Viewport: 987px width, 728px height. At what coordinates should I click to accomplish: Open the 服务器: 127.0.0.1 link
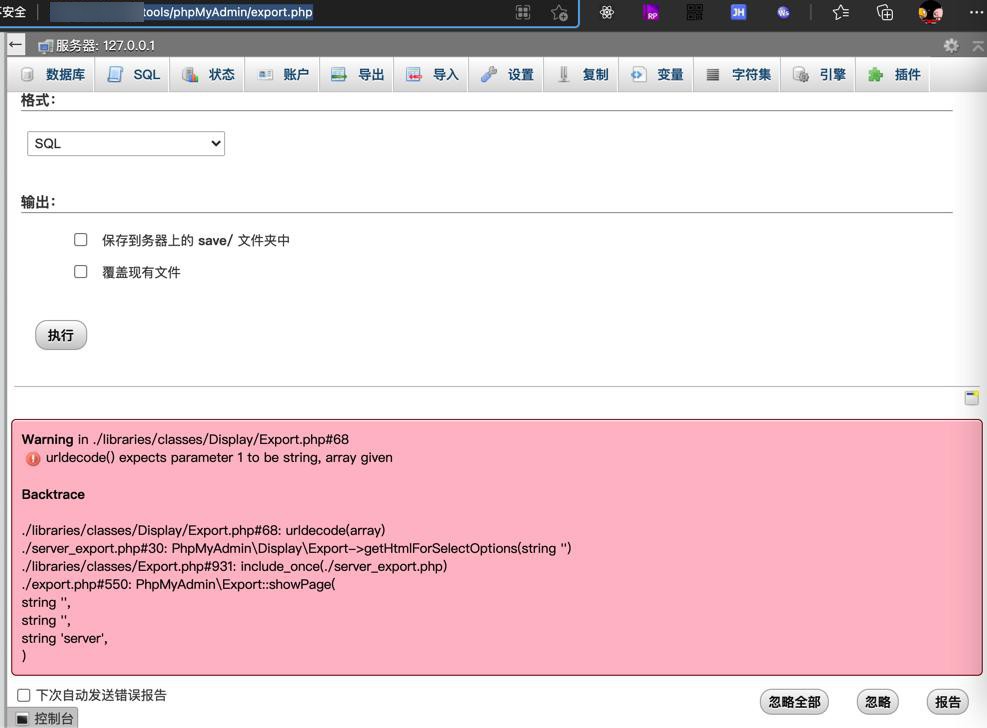[x=105, y=45]
